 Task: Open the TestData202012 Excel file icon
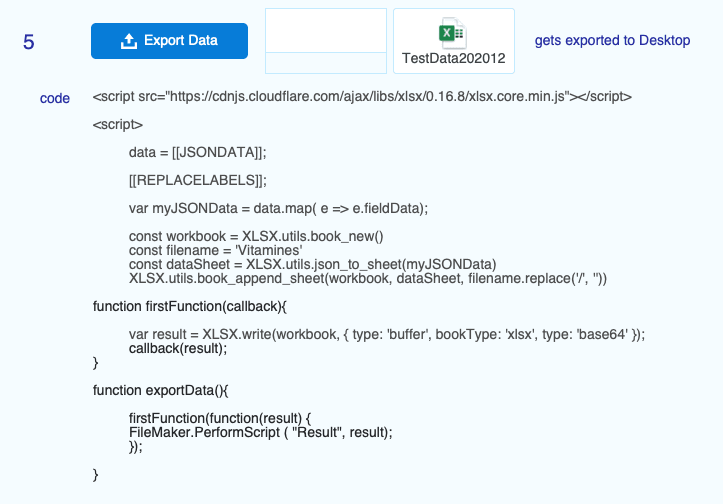(x=453, y=33)
